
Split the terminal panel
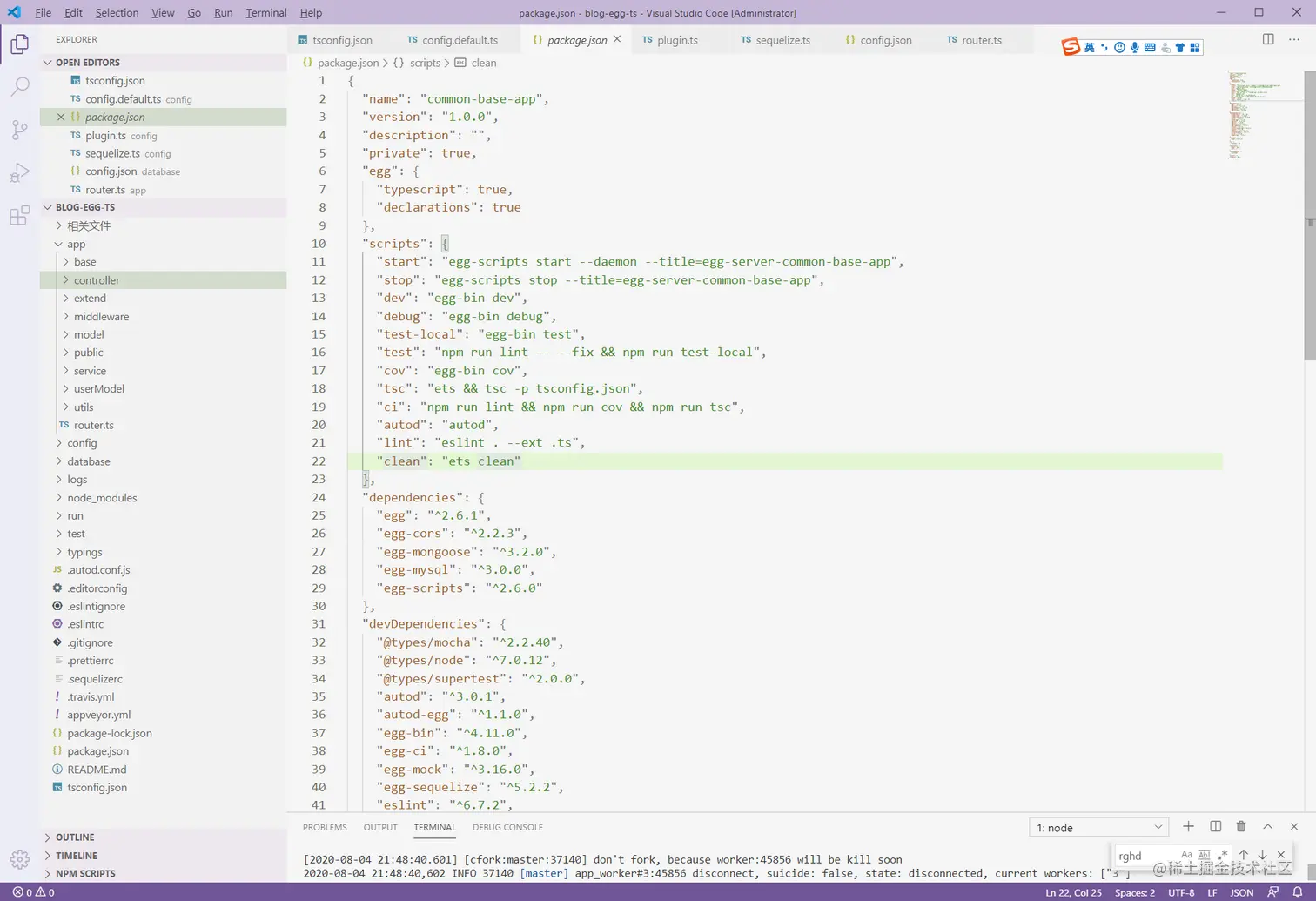pyautogui.click(x=1215, y=826)
